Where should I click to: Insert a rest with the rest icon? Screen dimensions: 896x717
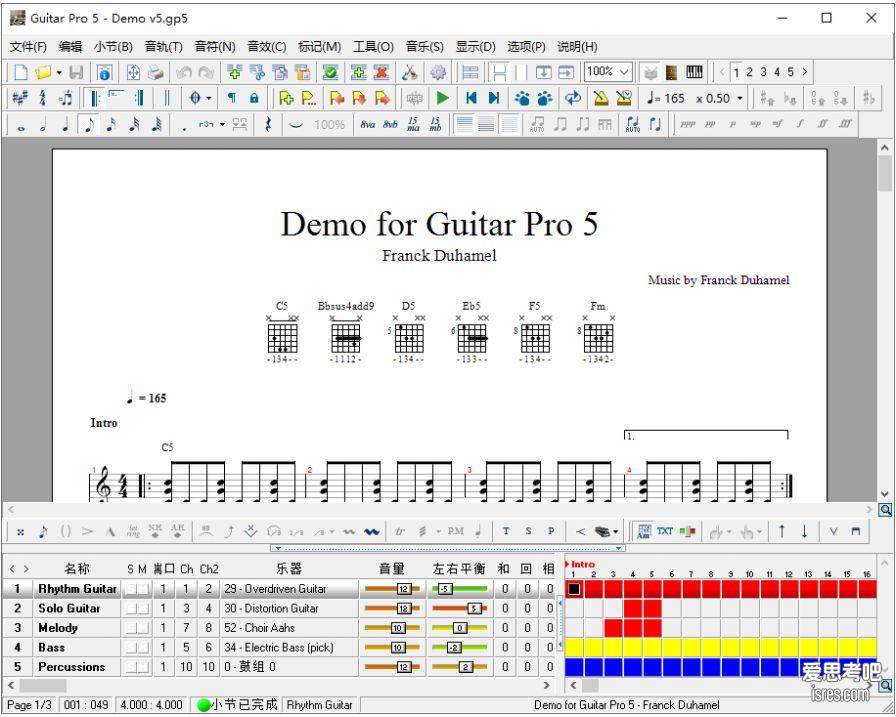(268, 125)
